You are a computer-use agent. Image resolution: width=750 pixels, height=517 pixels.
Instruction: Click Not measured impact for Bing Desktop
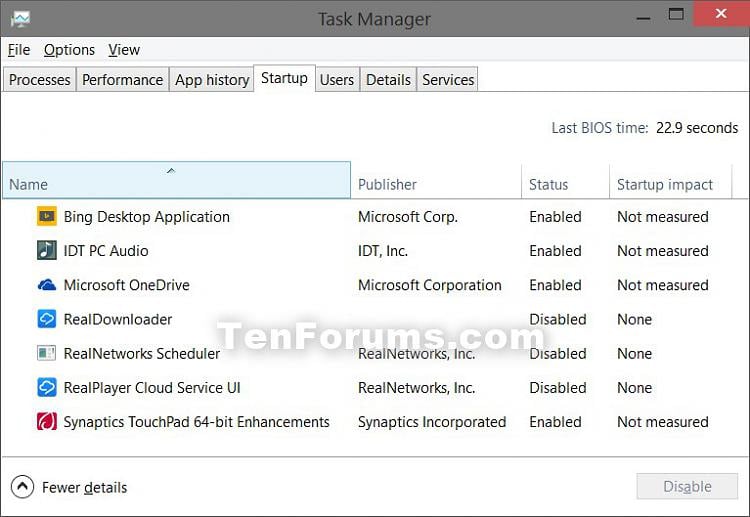pos(663,217)
